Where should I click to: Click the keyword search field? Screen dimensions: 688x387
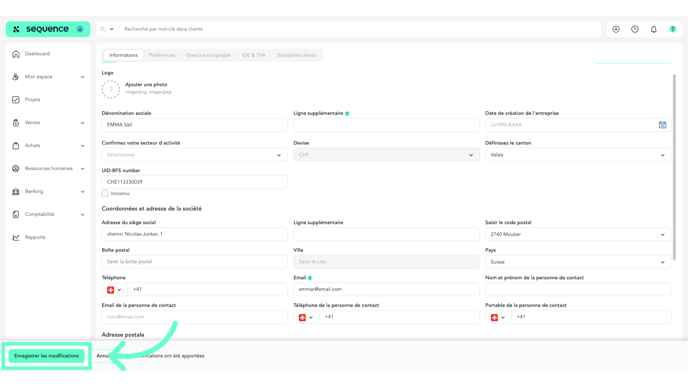pos(361,29)
